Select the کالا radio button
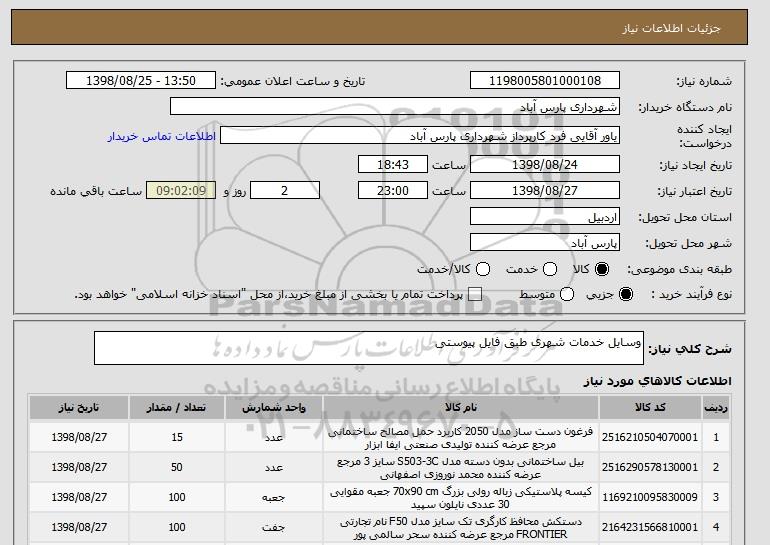 coord(602,269)
